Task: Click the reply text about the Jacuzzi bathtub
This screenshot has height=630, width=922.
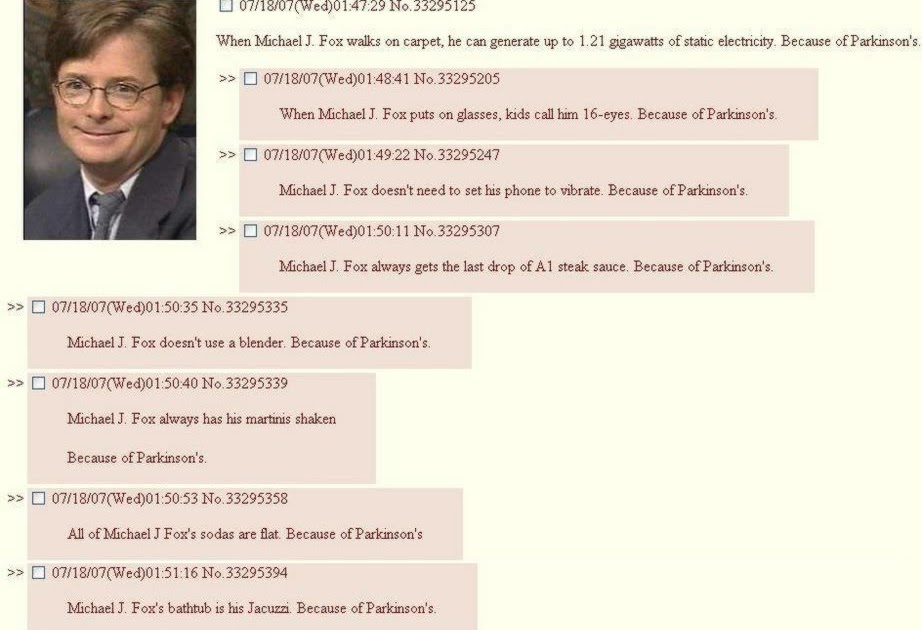Action: click(252, 609)
